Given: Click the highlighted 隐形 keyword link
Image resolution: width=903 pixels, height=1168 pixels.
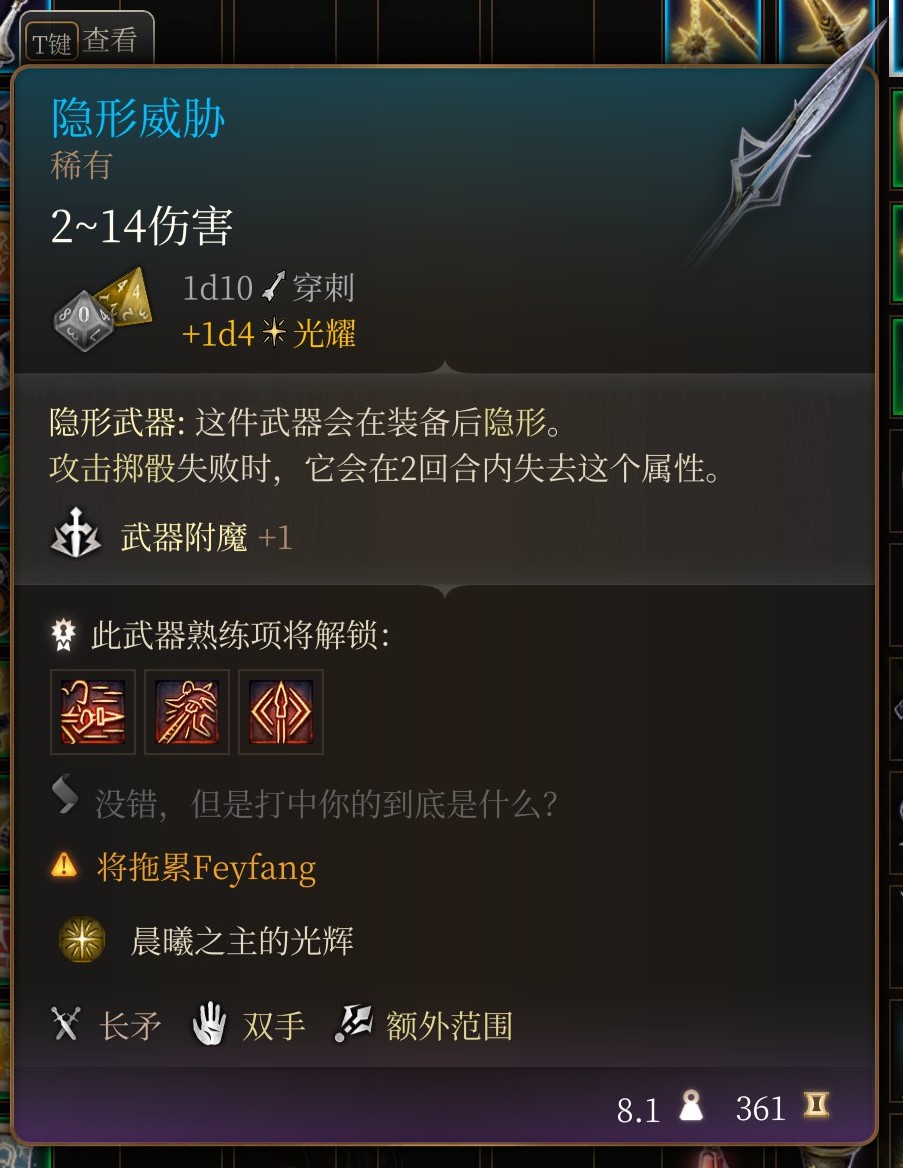Looking at the screenshot, I should 516,422.
